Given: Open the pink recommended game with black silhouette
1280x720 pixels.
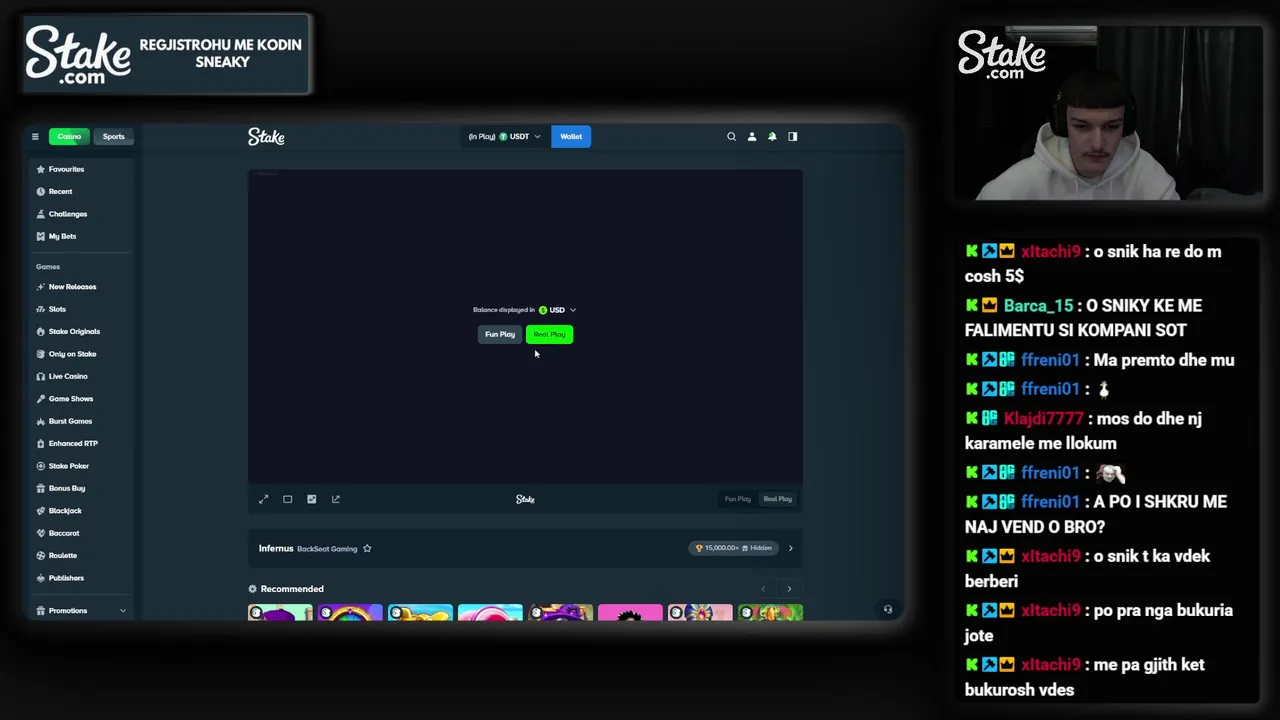Looking at the screenshot, I should [630, 613].
